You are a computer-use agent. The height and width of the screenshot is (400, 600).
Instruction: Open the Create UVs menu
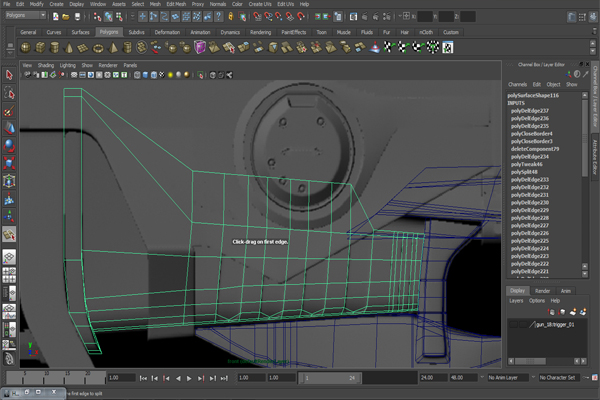click(x=260, y=4)
